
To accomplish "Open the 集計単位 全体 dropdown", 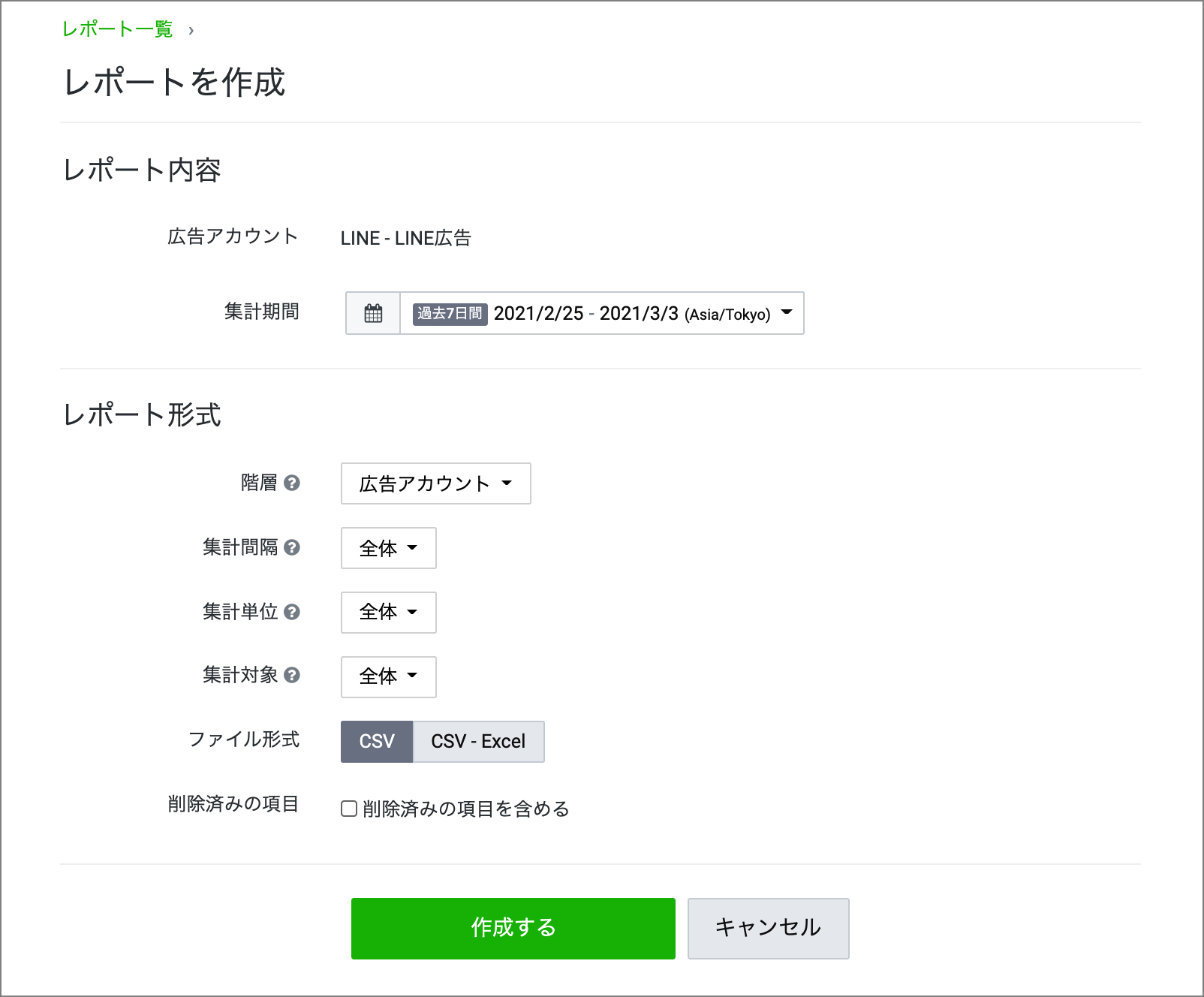I will 388,612.
